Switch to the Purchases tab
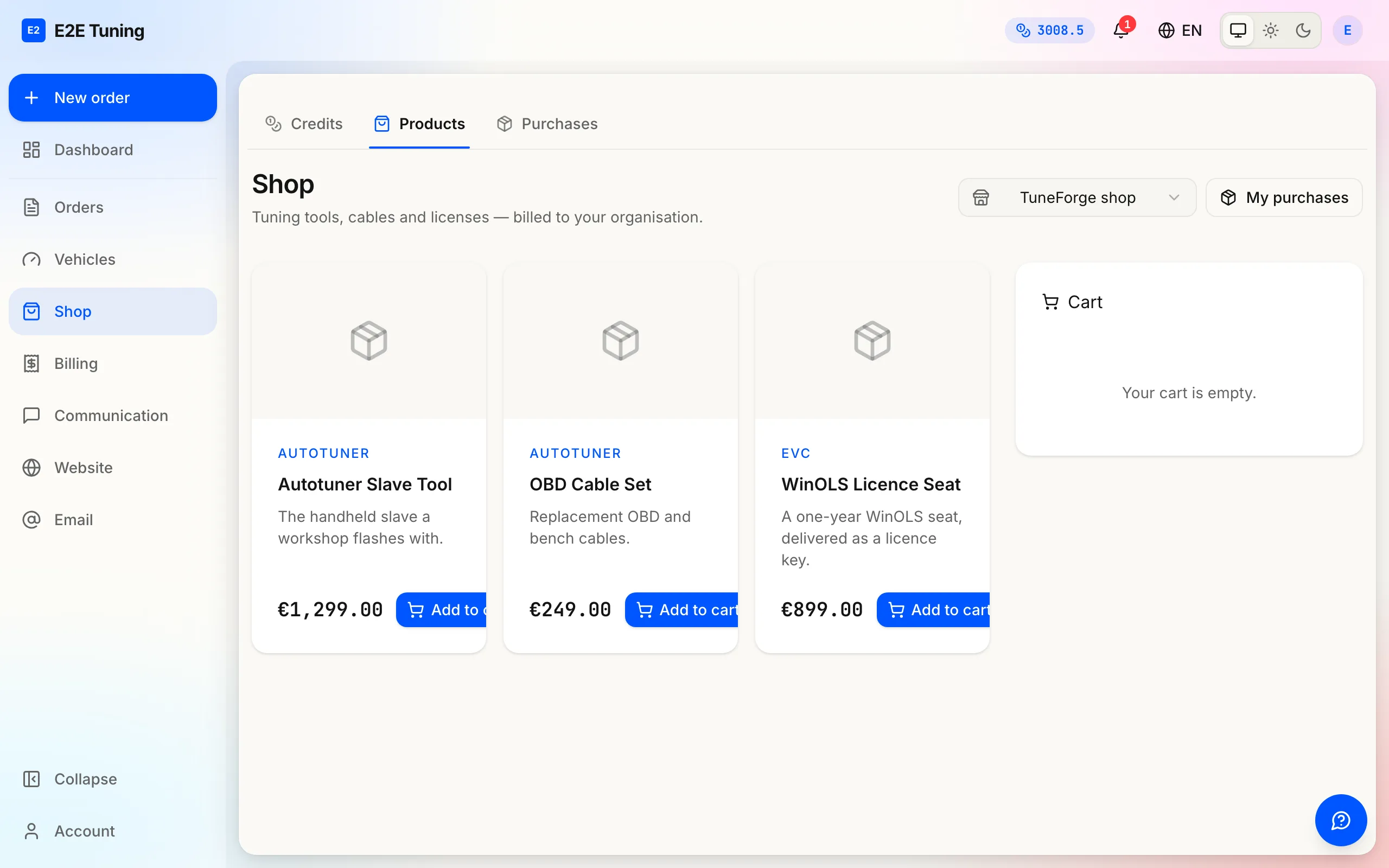Screen dimensions: 1389x868 [x=547, y=124]
